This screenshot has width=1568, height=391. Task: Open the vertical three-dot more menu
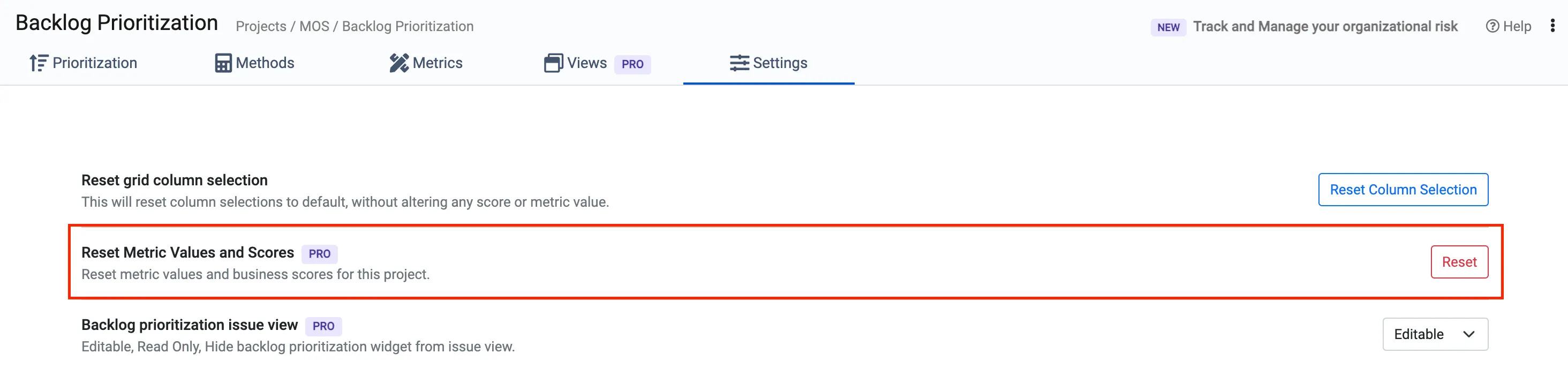pos(1552,26)
